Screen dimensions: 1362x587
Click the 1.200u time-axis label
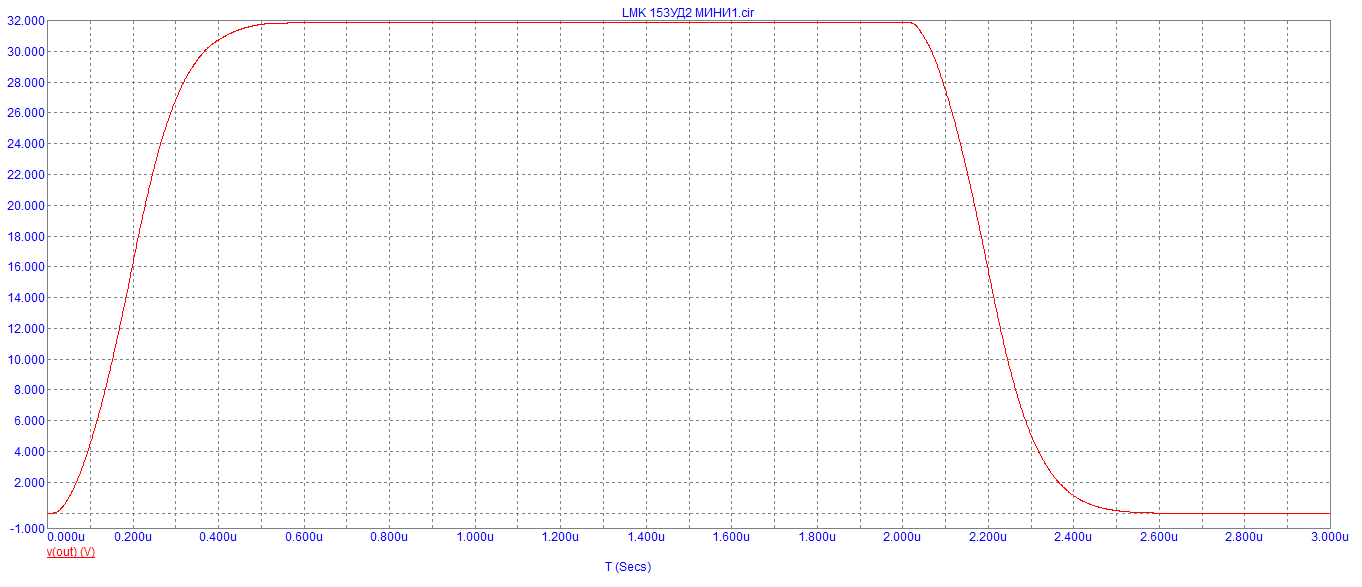click(x=560, y=538)
